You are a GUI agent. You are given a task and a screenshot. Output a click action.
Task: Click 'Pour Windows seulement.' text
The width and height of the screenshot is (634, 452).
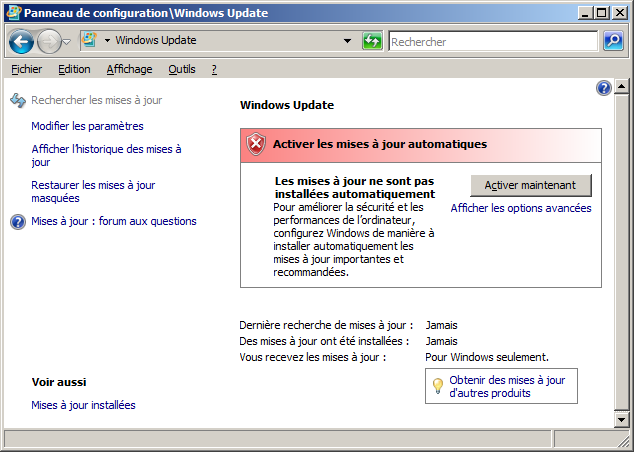(x=487, y=357)
